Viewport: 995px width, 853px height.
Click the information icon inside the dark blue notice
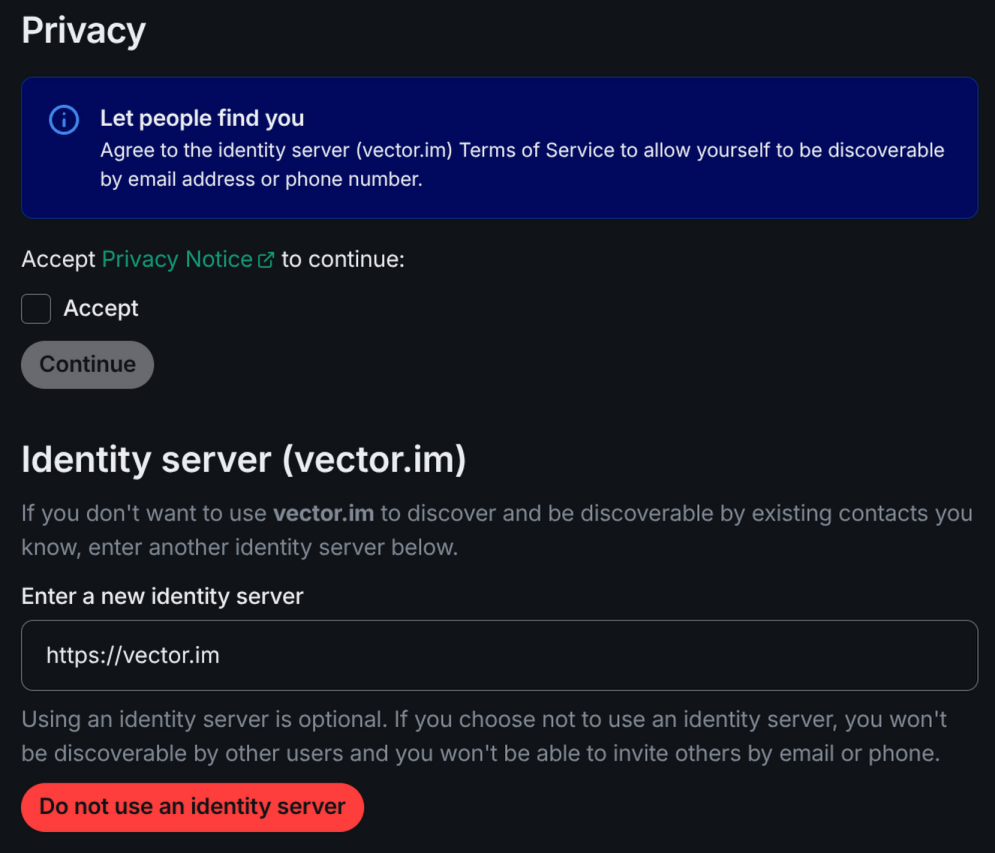[x=62, y=119]
